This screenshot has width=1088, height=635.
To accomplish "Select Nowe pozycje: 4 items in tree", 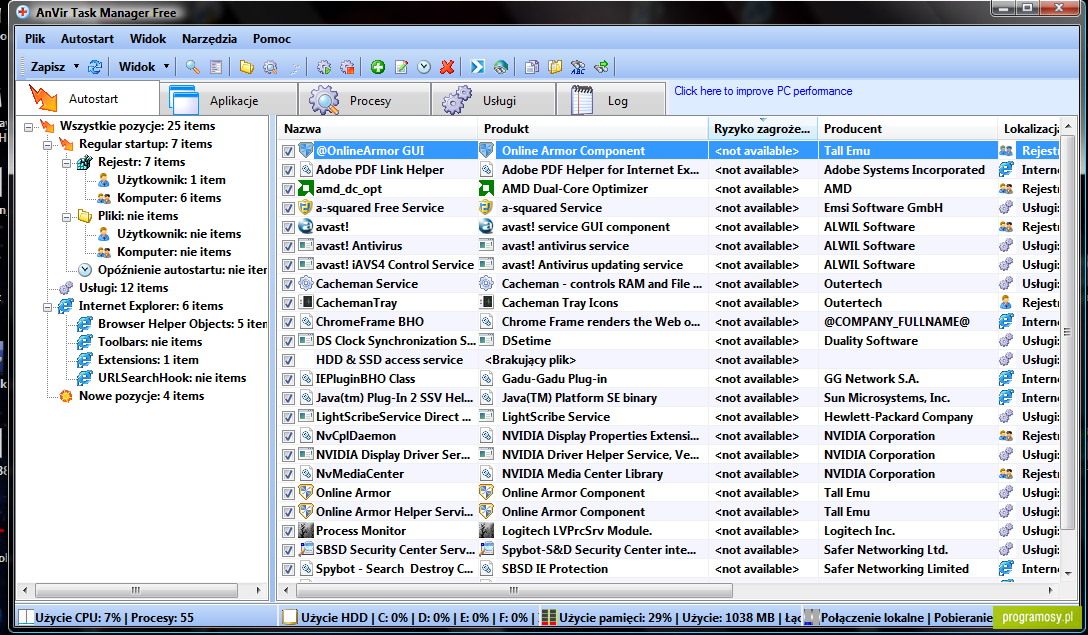I will (142, 396).
